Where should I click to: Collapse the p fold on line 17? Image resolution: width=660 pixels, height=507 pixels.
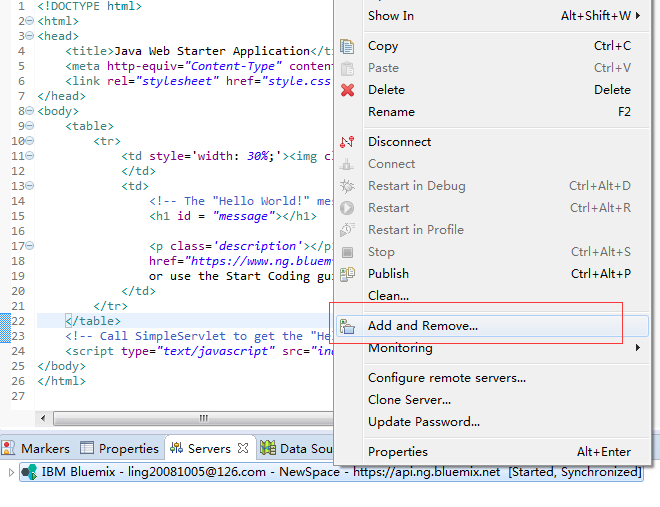29,246
